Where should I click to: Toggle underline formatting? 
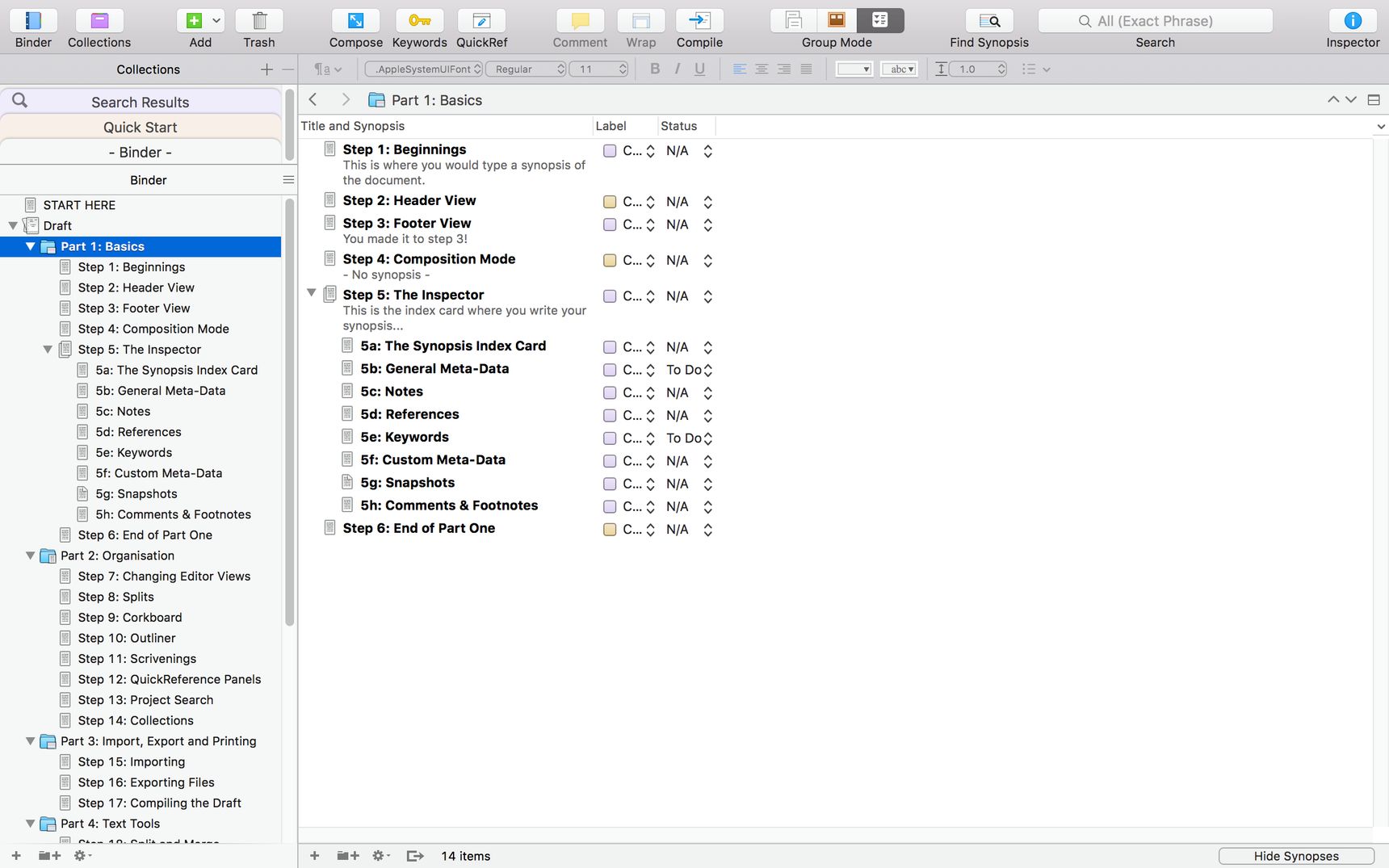point(699,69)
